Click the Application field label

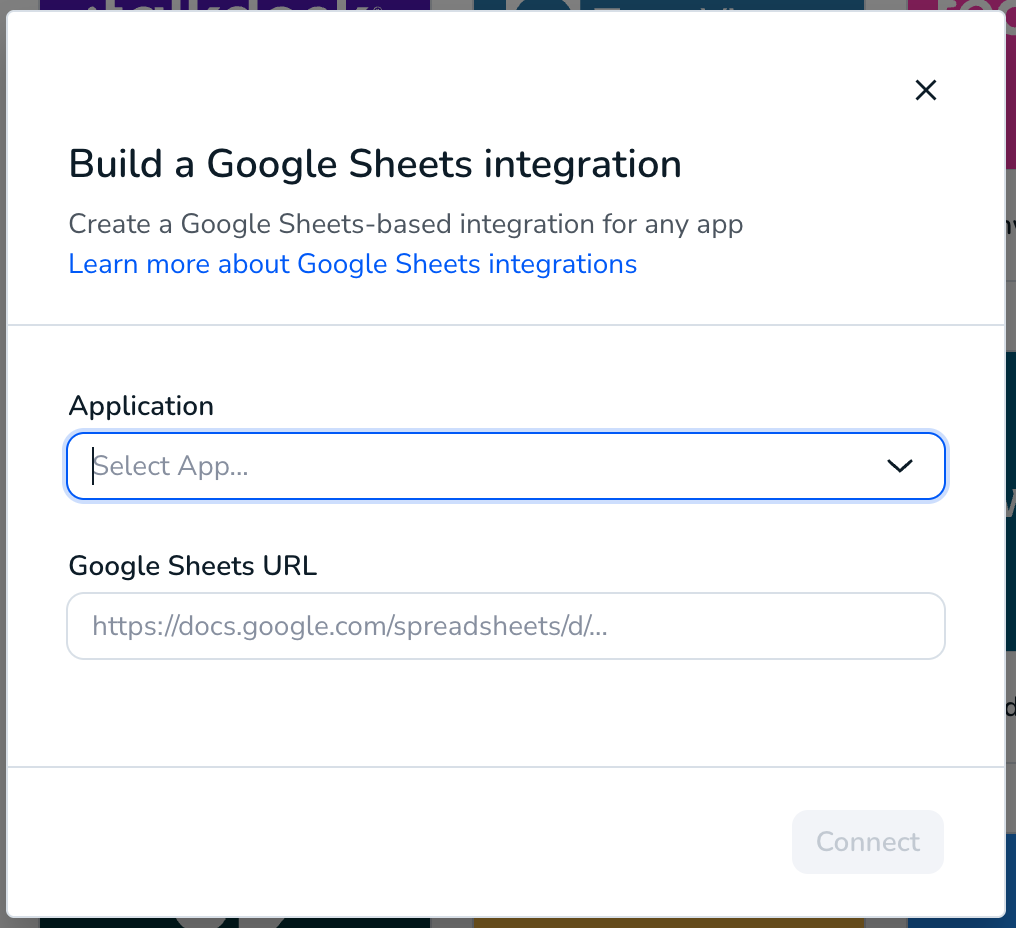(140, 406)
